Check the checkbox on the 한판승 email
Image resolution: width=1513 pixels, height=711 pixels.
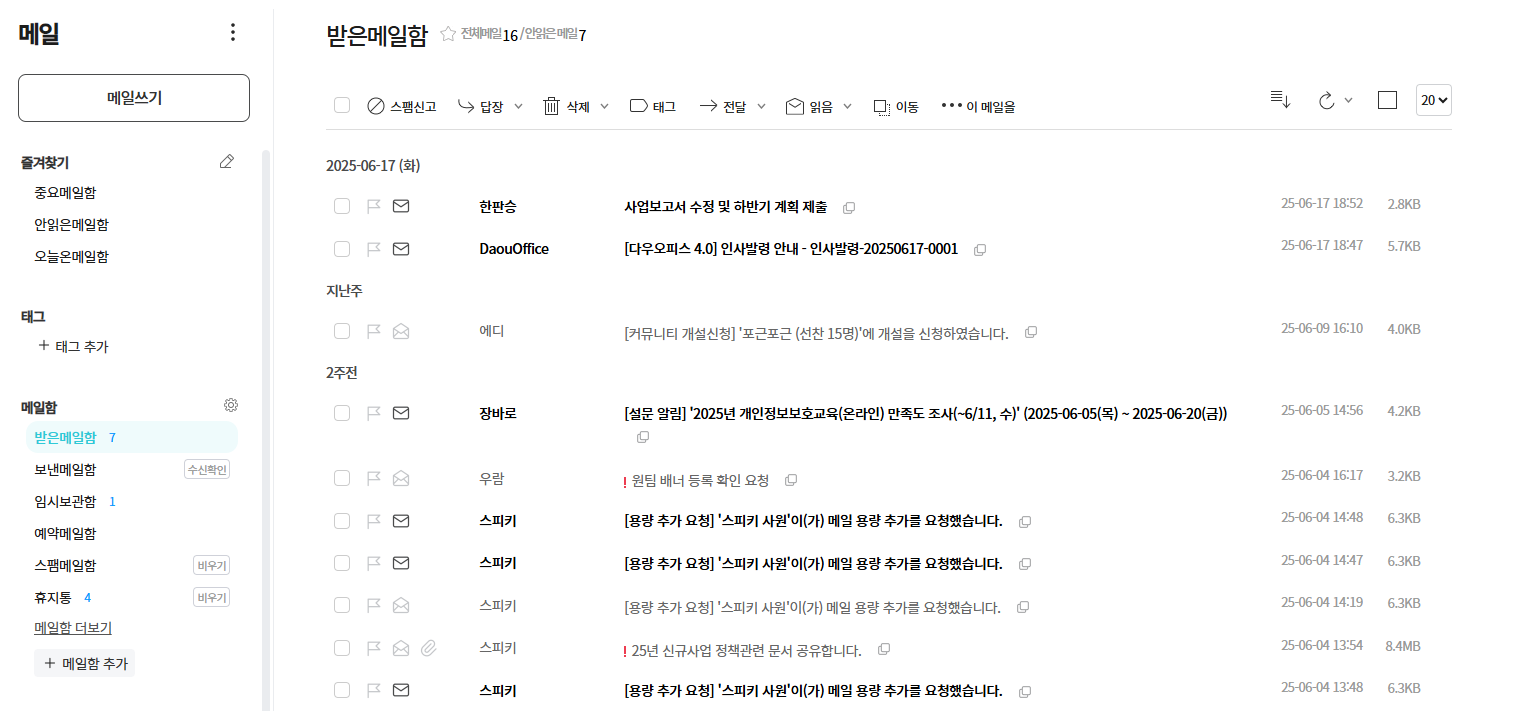tap(341, 206)
